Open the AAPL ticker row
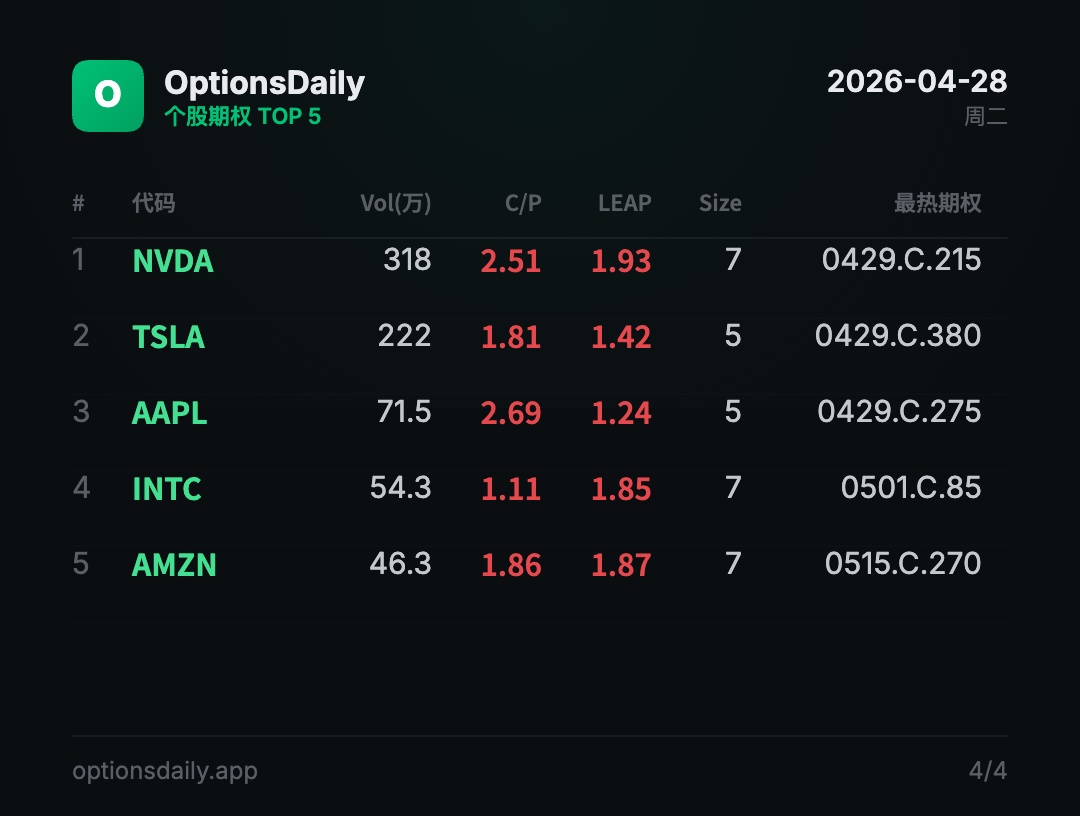The image size is (1080, 816). point(169,413)
